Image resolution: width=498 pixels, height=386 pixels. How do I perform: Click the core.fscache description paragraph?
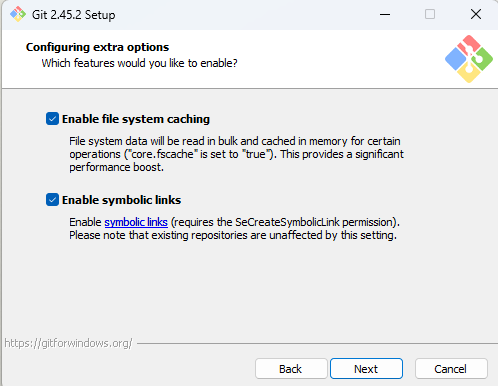pyautogui.click(x=236, y=154)
